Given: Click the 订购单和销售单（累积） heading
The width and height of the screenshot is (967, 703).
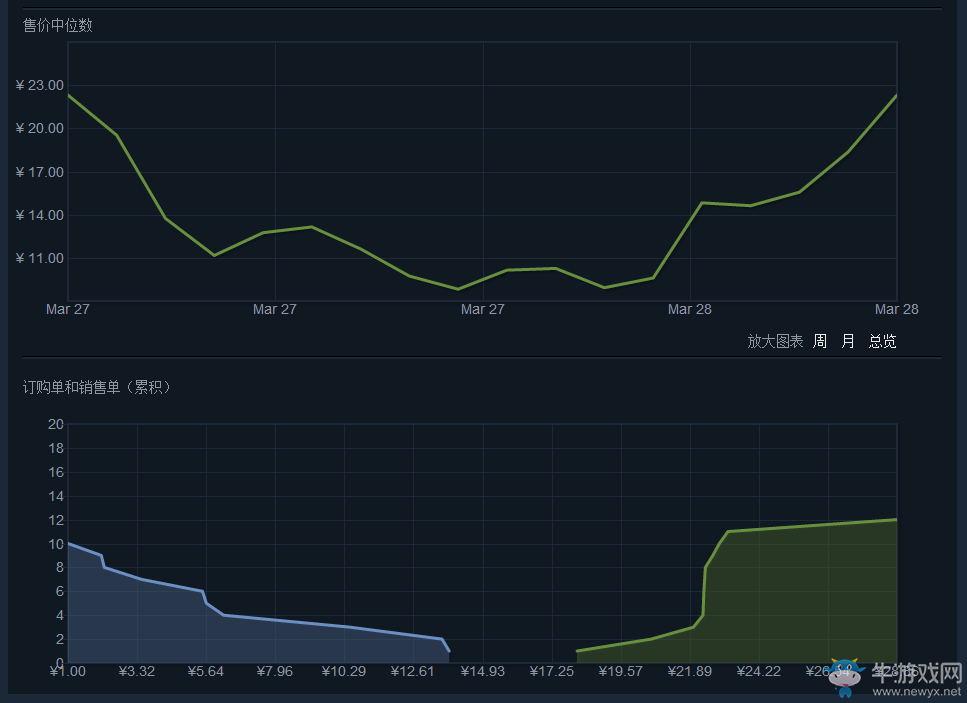Looking at the screenshot, I should pos(97,387).
